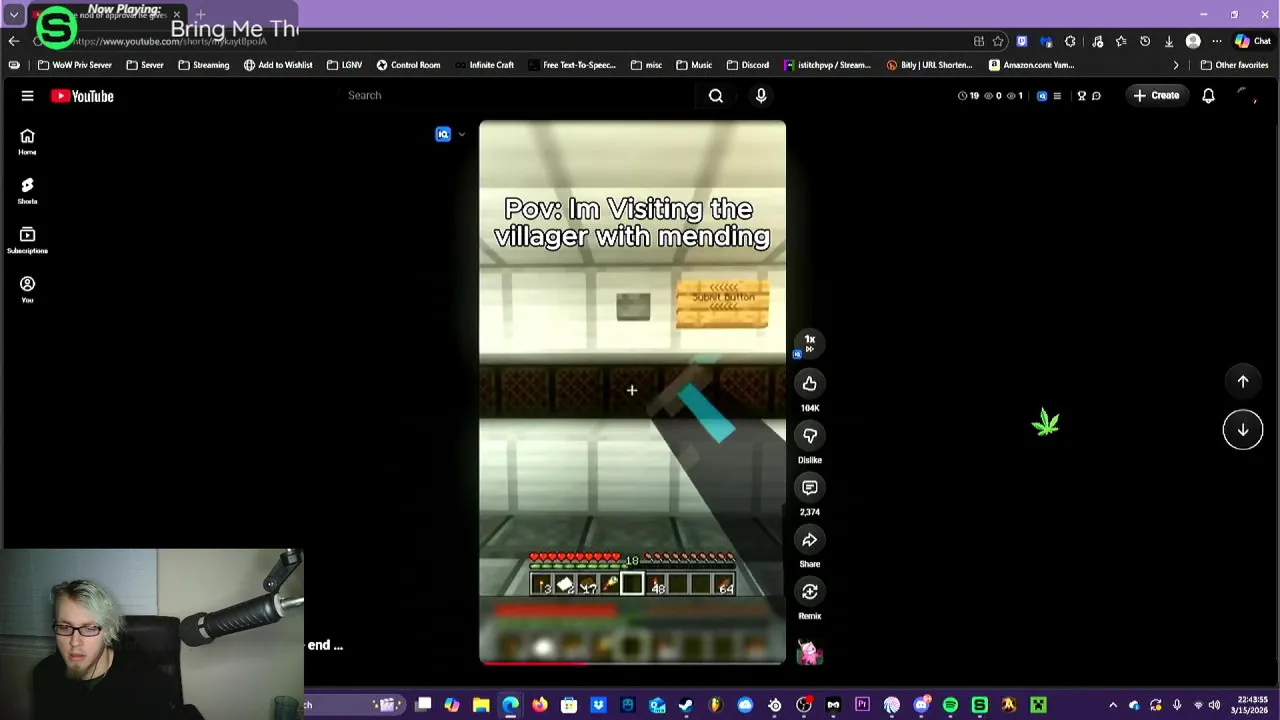This screenshot has width=1280, height=720.
Task: Click the browser Back arrow
Action: click(x=13, y=41)
